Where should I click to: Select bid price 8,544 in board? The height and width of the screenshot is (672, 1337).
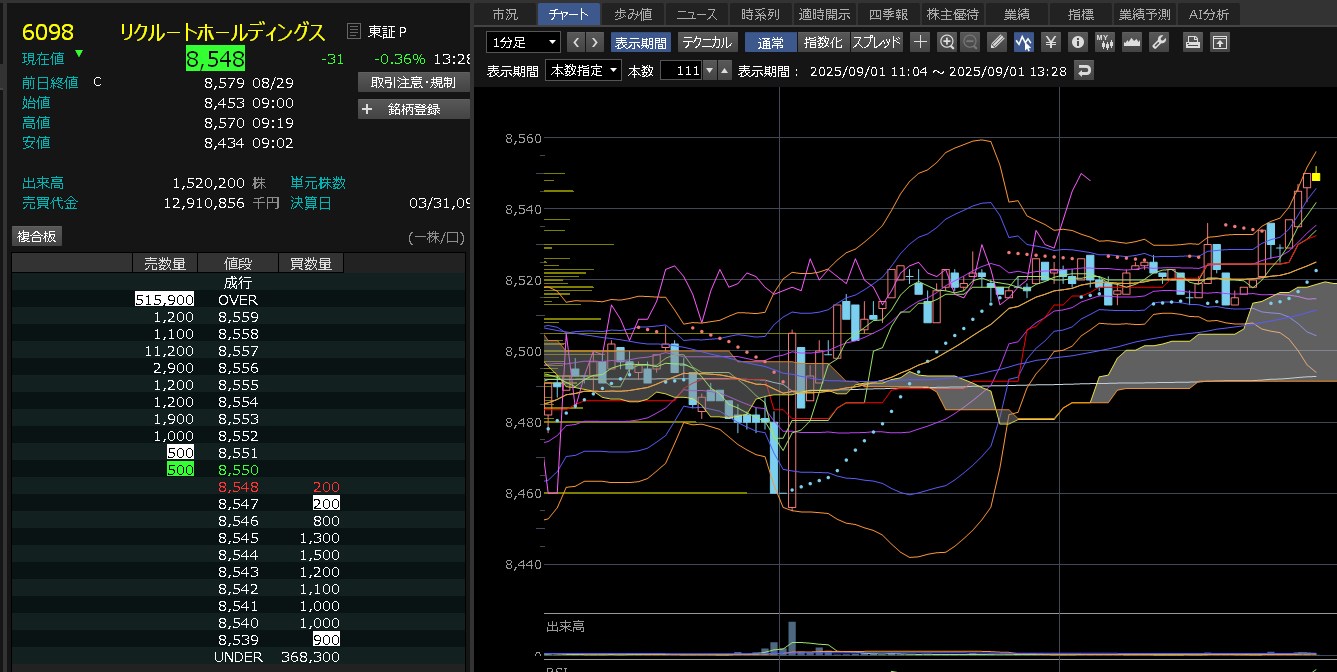point(238,555)
